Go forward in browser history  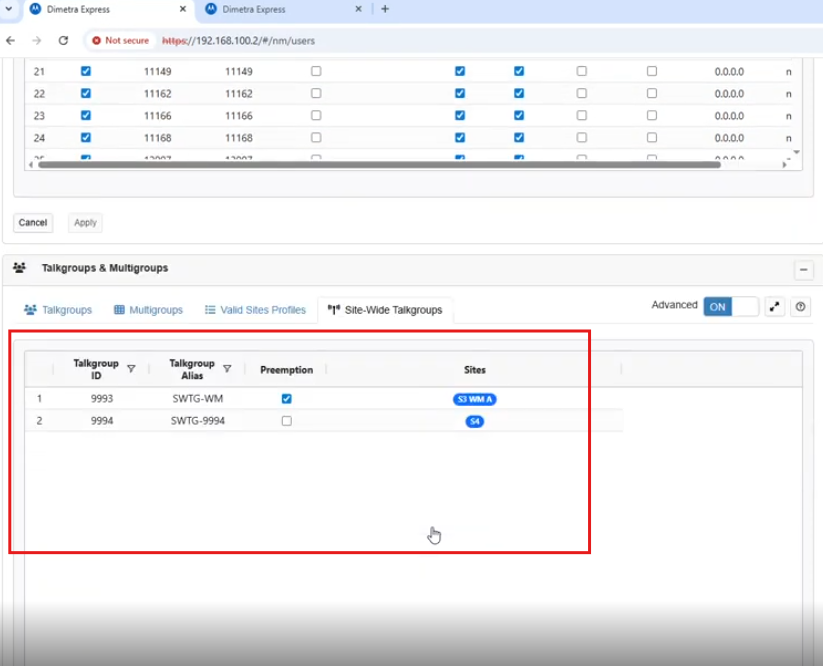click(x=36, y=40)
